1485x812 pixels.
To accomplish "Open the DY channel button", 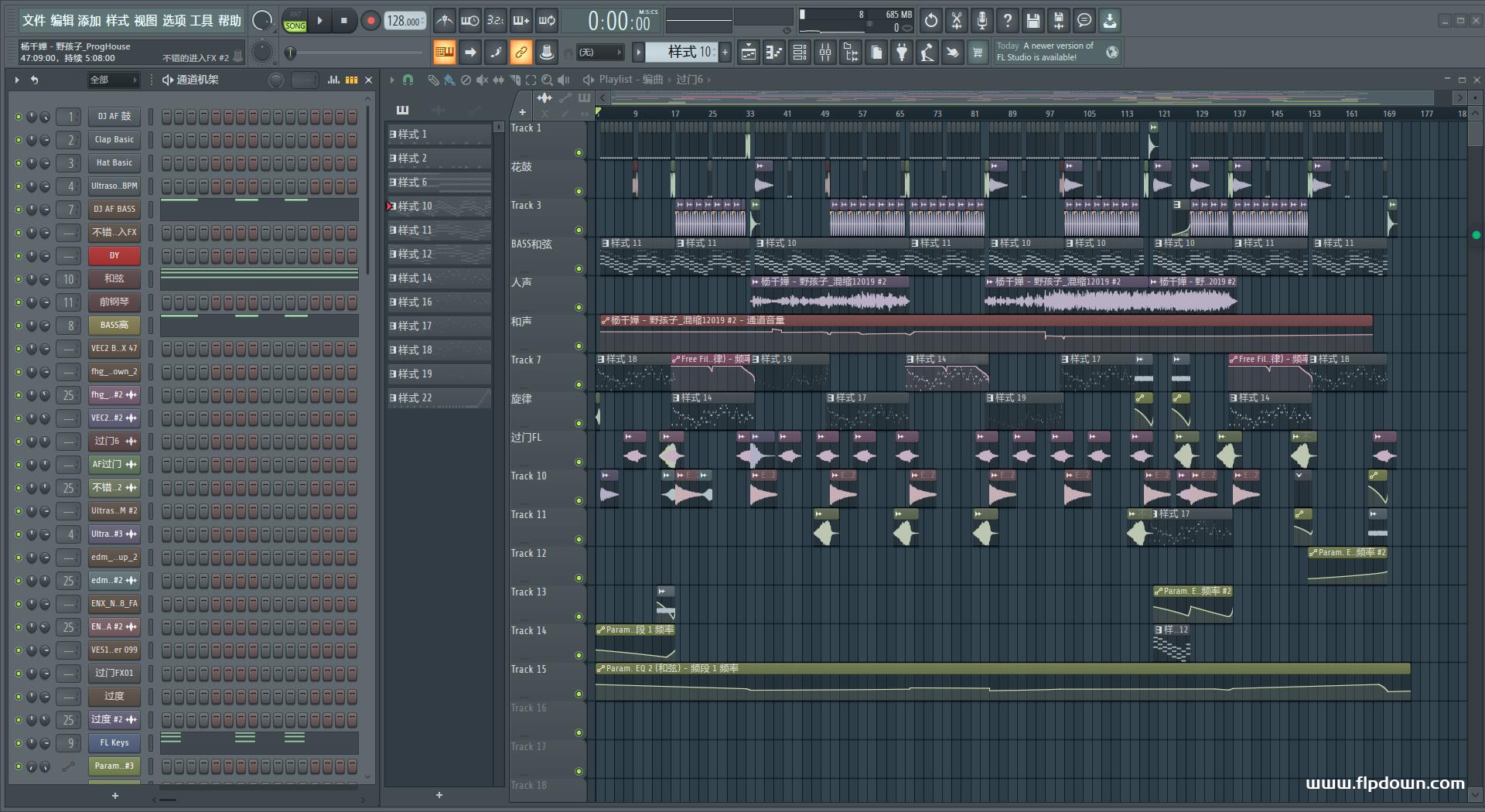I will tap(114, 256).
